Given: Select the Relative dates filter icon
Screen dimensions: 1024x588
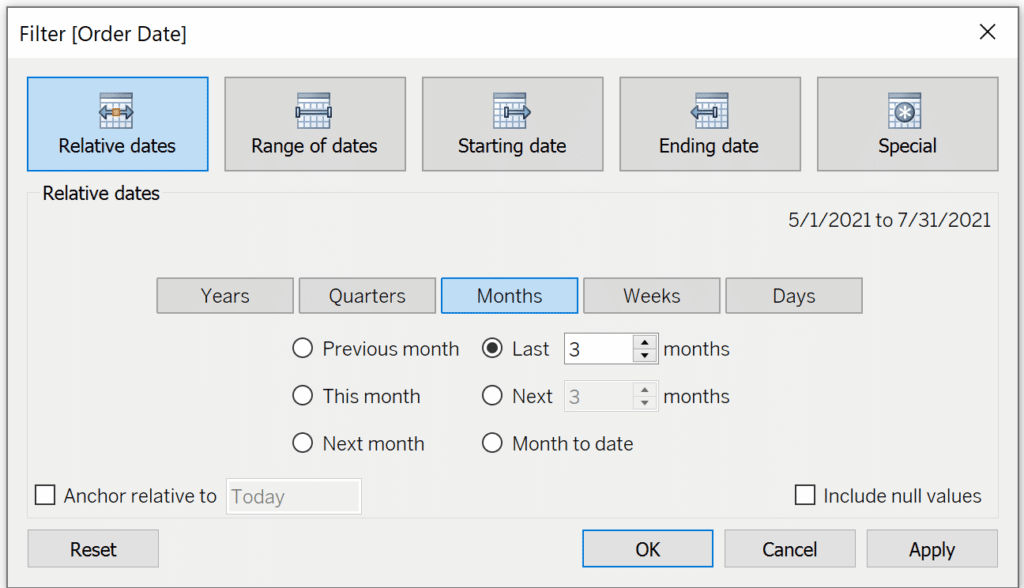Looking at the screenshot, I should pos(116,111).
